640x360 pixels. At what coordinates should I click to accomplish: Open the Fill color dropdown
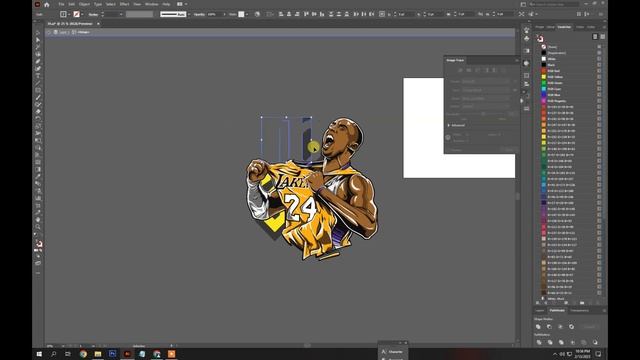pyautogui.click(x=69, y=14)
